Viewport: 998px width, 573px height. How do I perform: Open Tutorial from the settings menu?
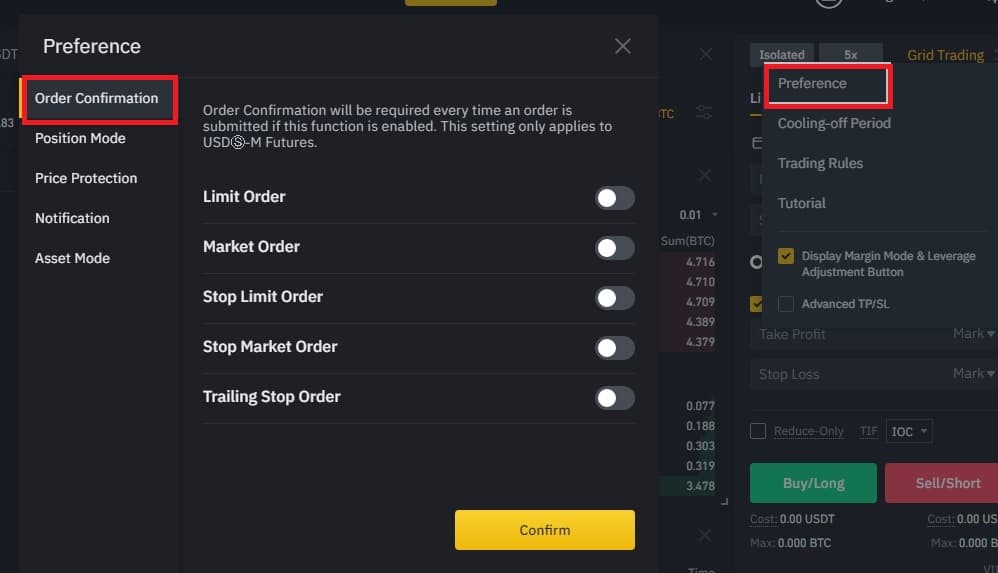pos(802,203)
